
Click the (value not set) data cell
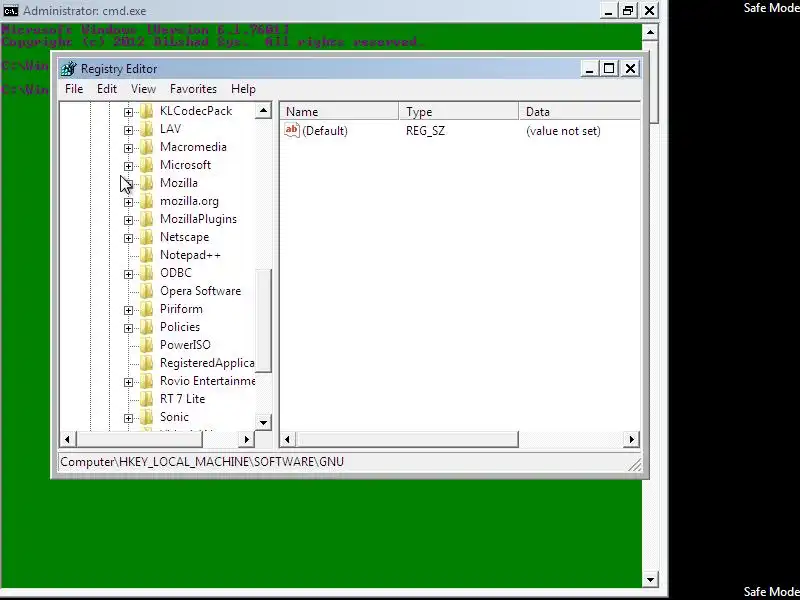(563, 131)
